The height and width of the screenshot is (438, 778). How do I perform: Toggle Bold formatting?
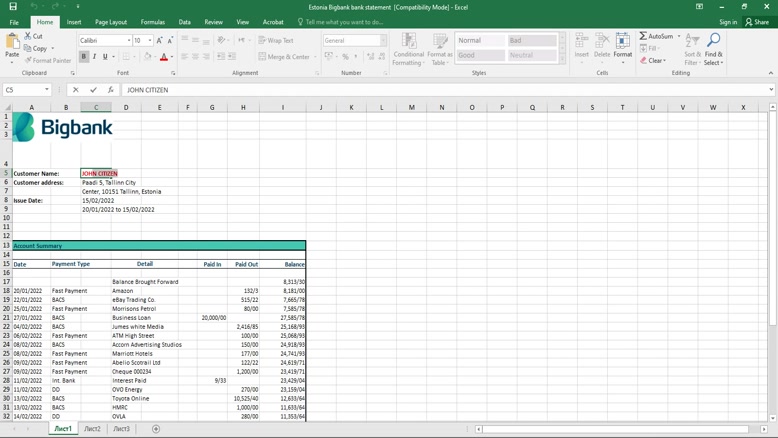tap(84, 57)
